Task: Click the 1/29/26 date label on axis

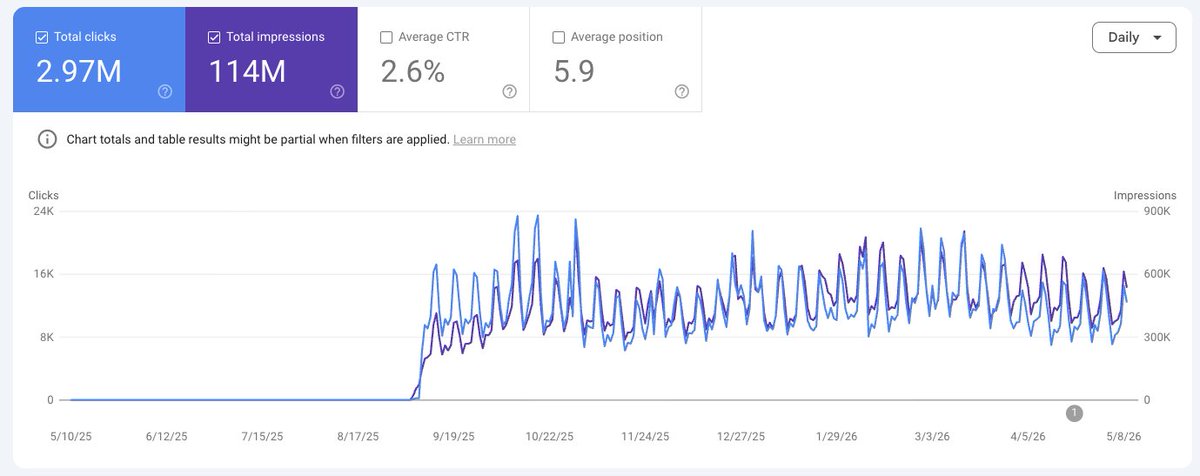Action: point(837,437)
